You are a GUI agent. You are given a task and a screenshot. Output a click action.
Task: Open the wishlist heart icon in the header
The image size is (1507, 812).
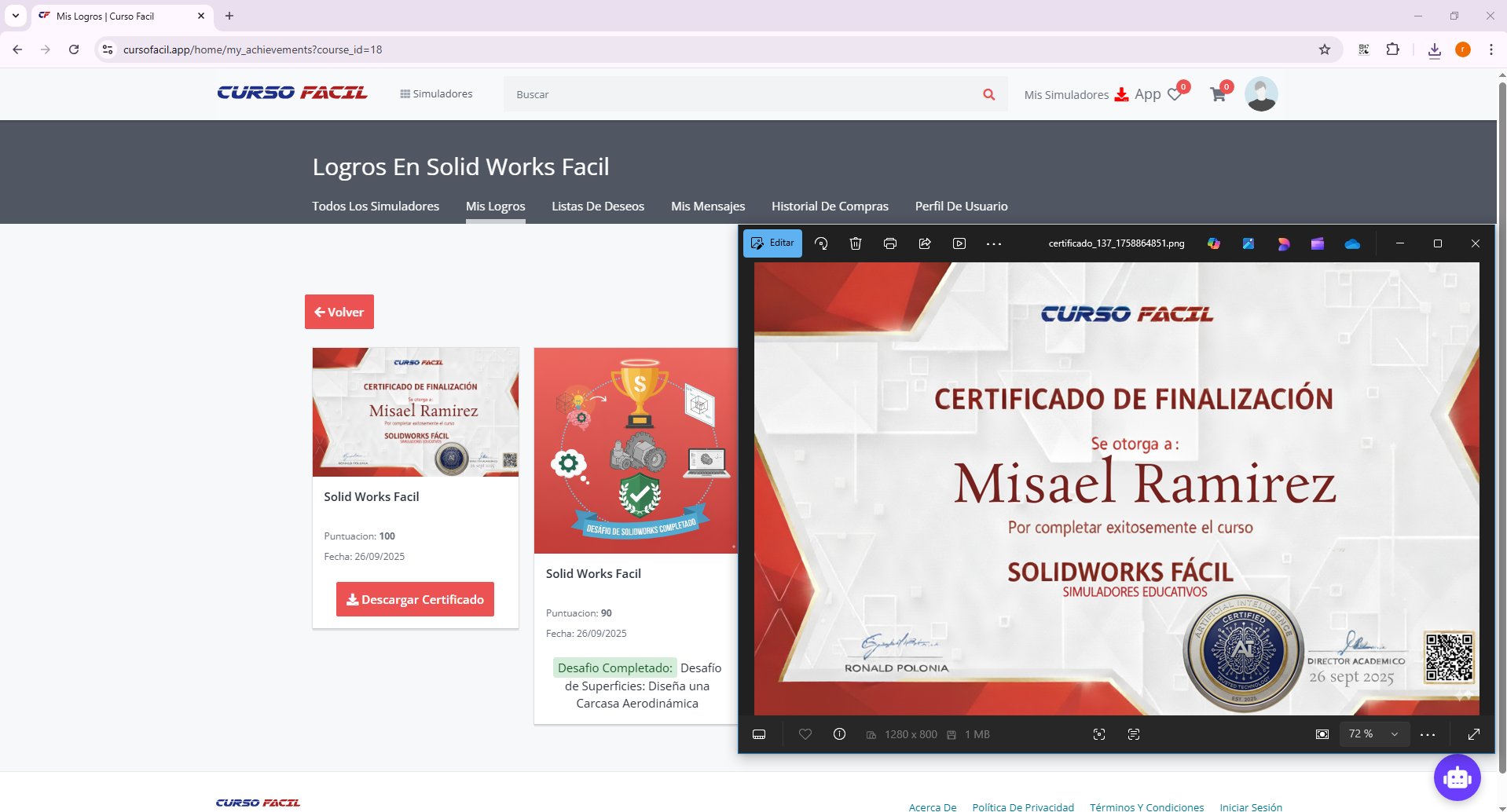pyautogui.click(x=1175, y=94)
